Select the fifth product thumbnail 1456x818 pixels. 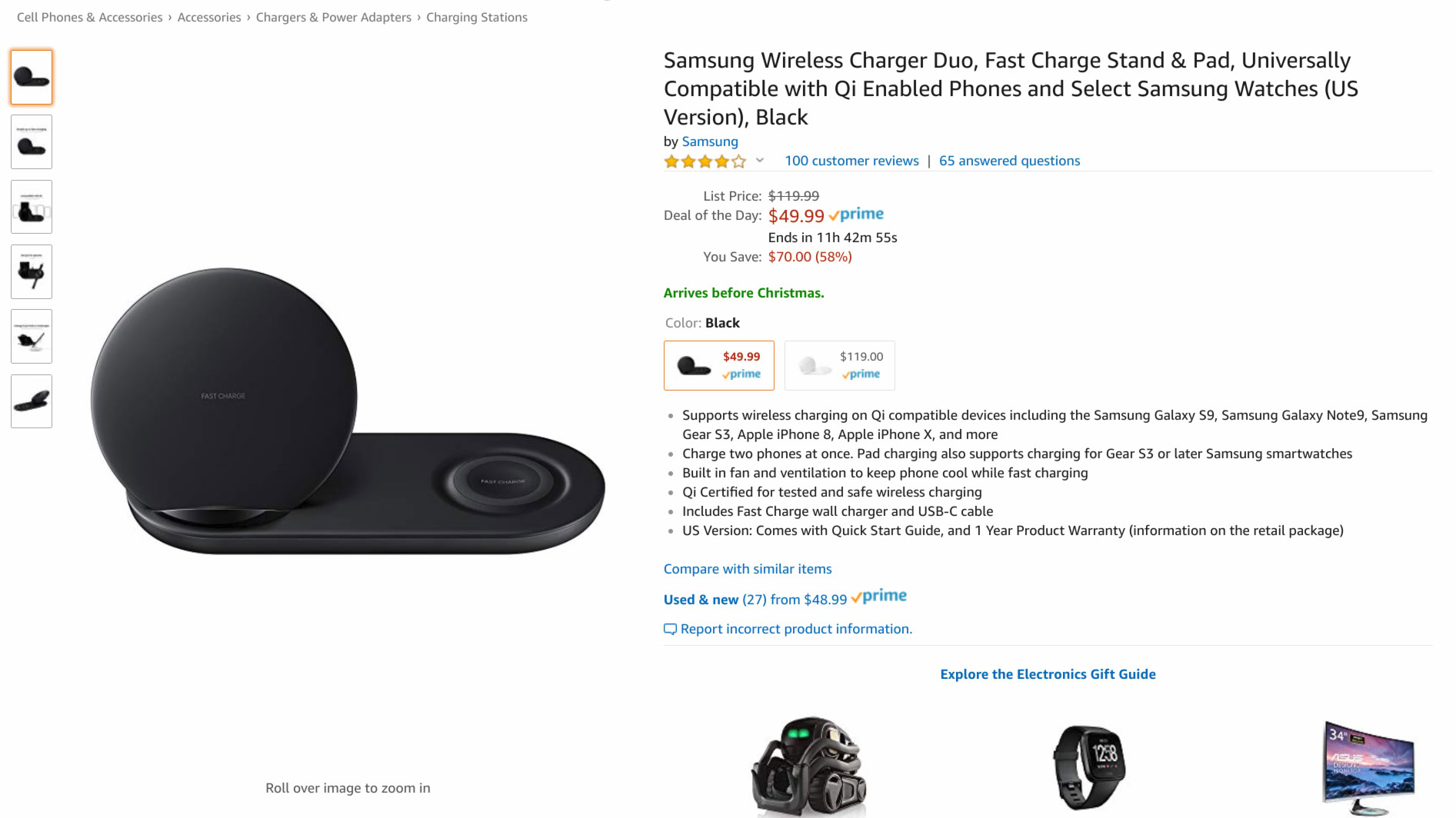(32, 336)
